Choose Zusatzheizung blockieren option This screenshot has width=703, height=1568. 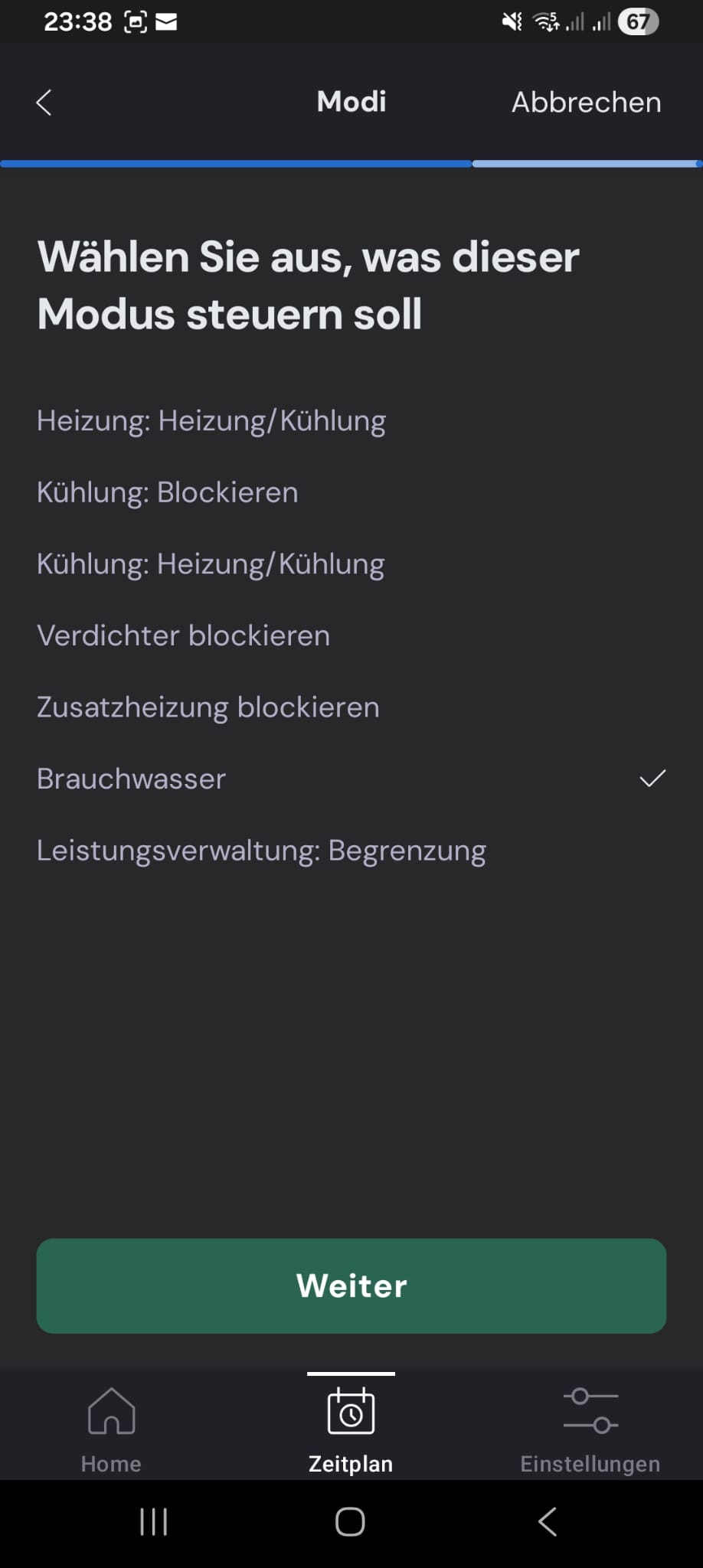pos(208,707)
